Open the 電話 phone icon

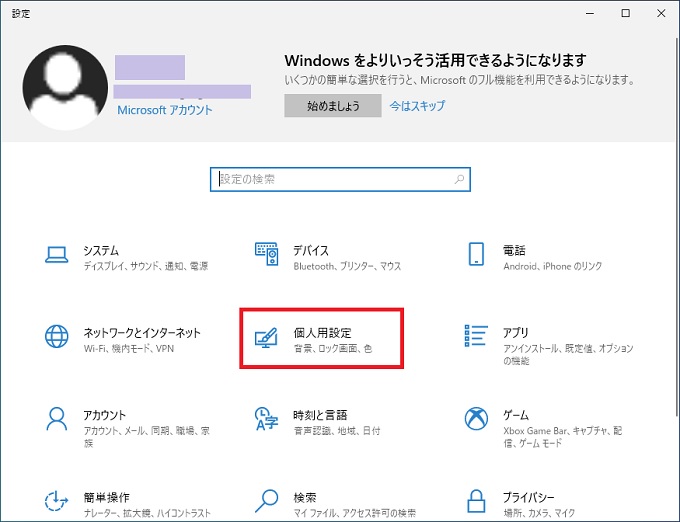pos(476,254)
